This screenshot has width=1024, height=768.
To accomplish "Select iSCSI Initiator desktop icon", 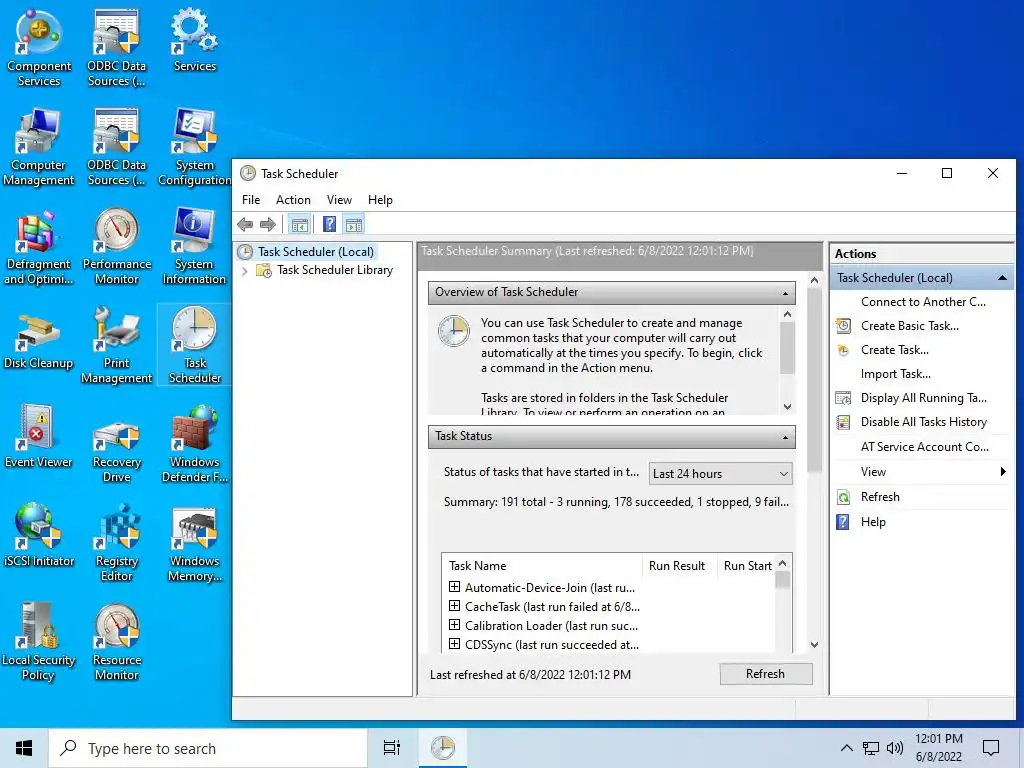I will 38,536.
